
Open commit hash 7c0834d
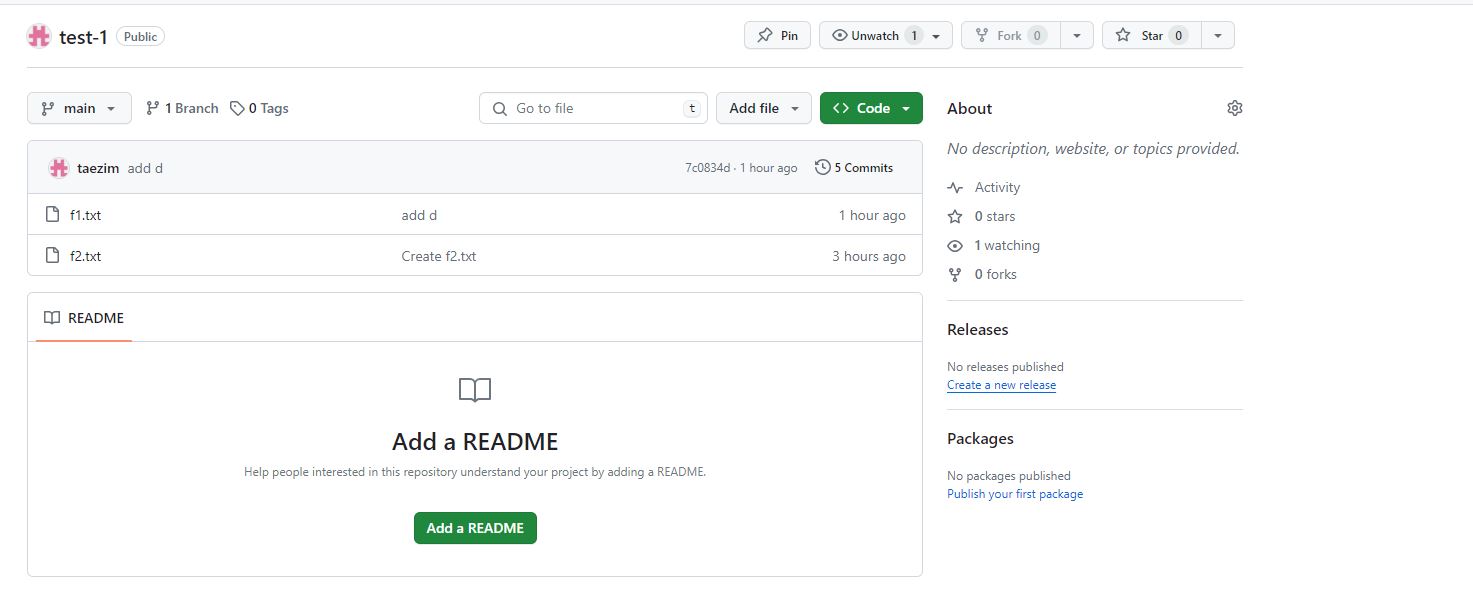tap(708, 168)
